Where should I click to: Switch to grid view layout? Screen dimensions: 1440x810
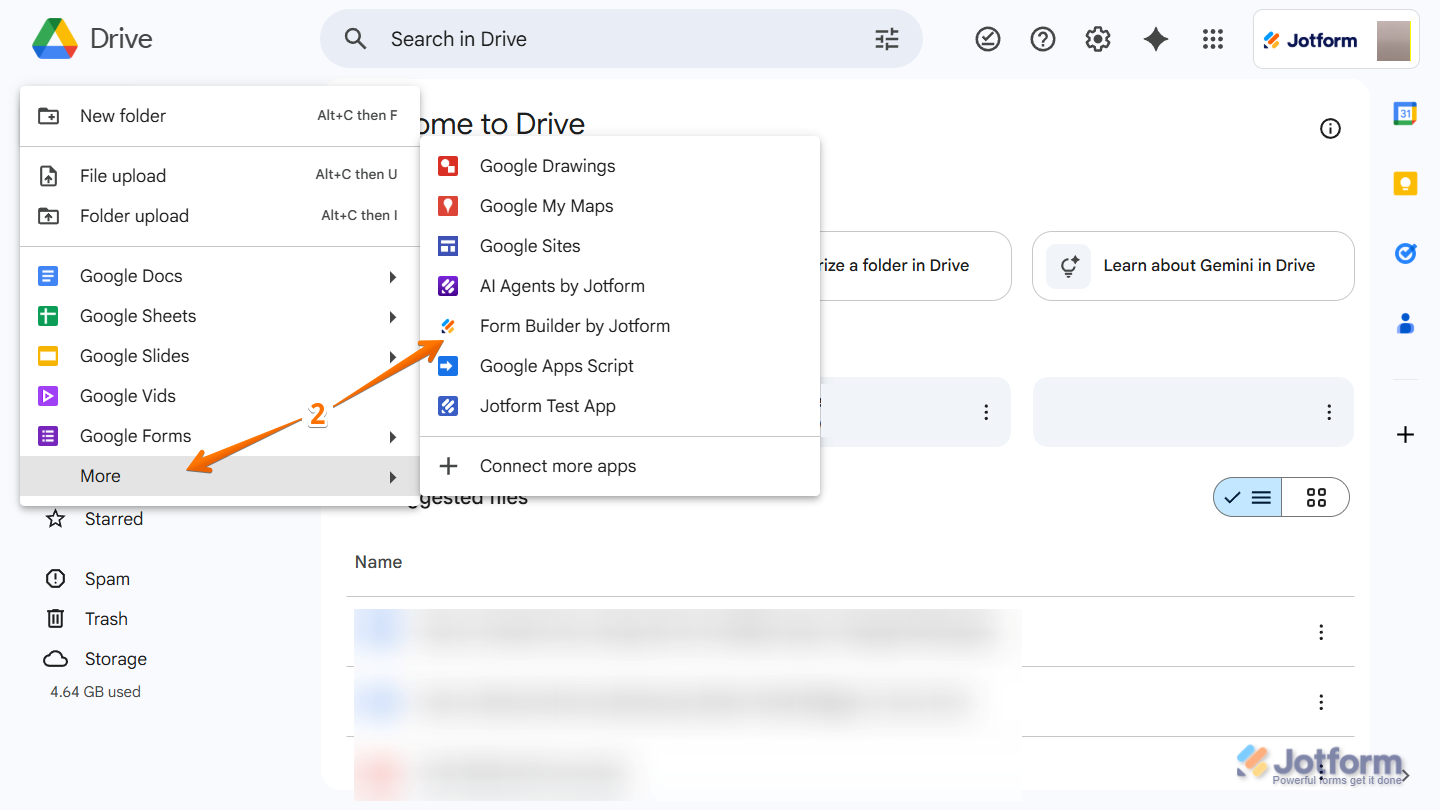(1315, 497)
